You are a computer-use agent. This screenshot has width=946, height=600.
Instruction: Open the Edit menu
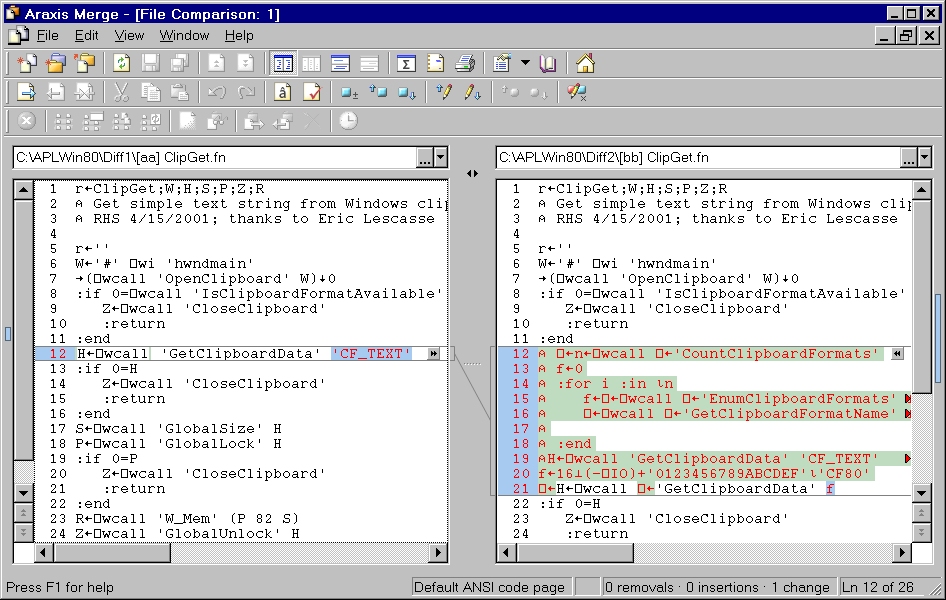[86, 36]
